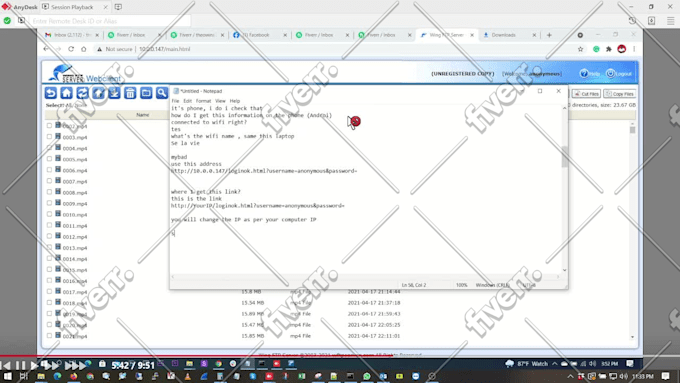The image size is (680, 383).
Task: Click the Copy Files button
Action: coord(619,94)
